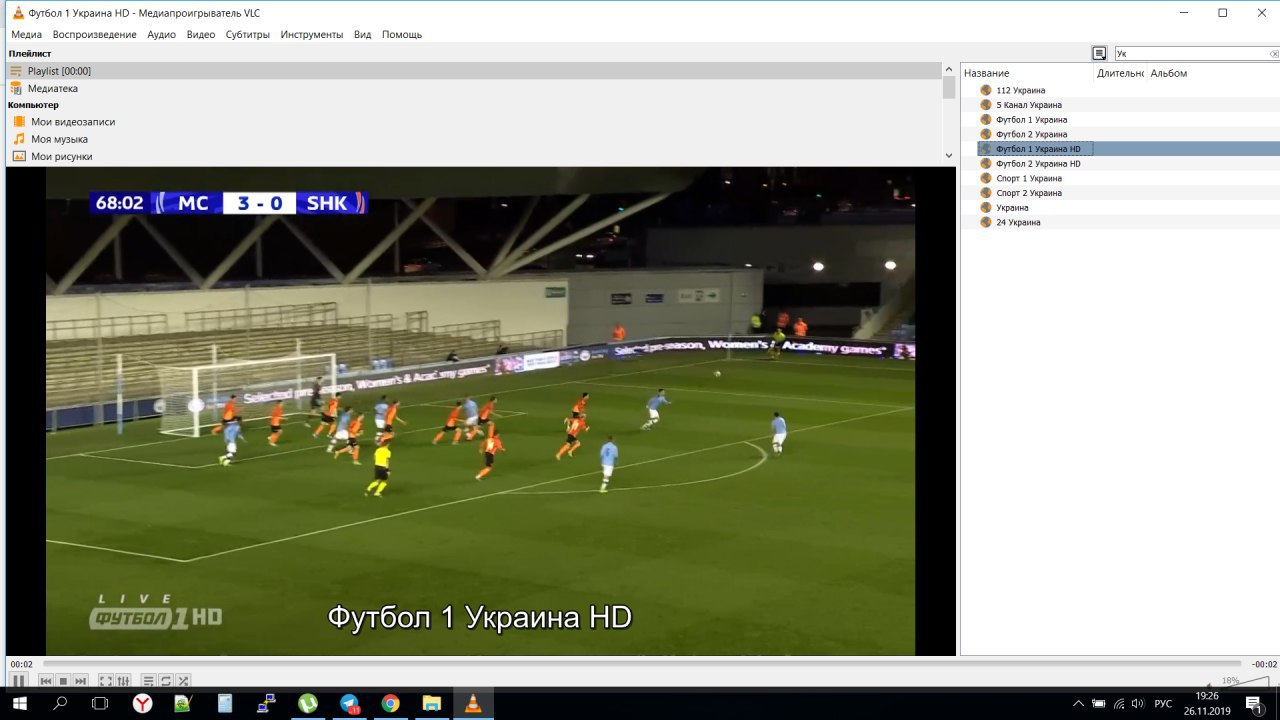Image resolution: width=1280 pixels, height=720 pixels.
Task: Select the Футбол 2 Украина HD channel
Action: 1038,163
